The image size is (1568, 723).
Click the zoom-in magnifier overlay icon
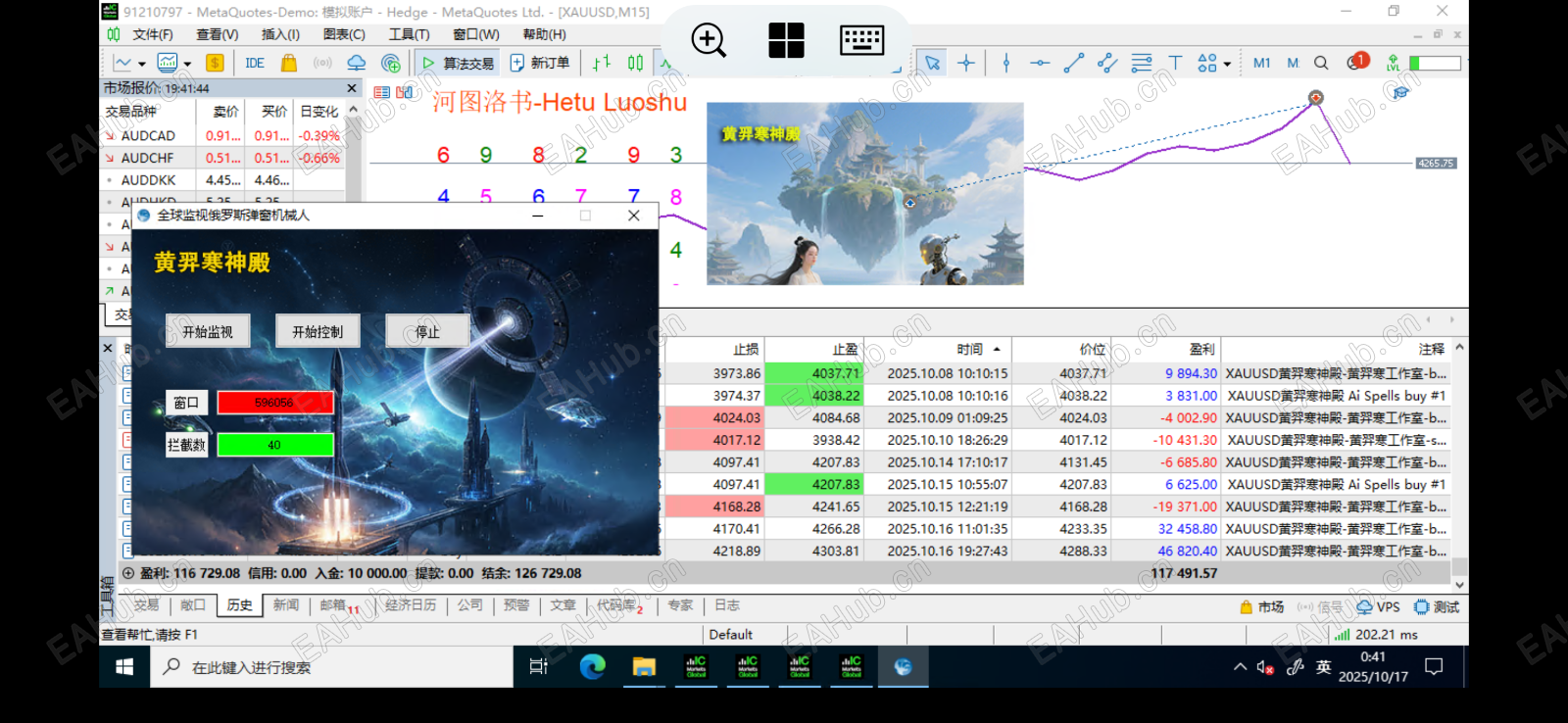pos(709,40)
